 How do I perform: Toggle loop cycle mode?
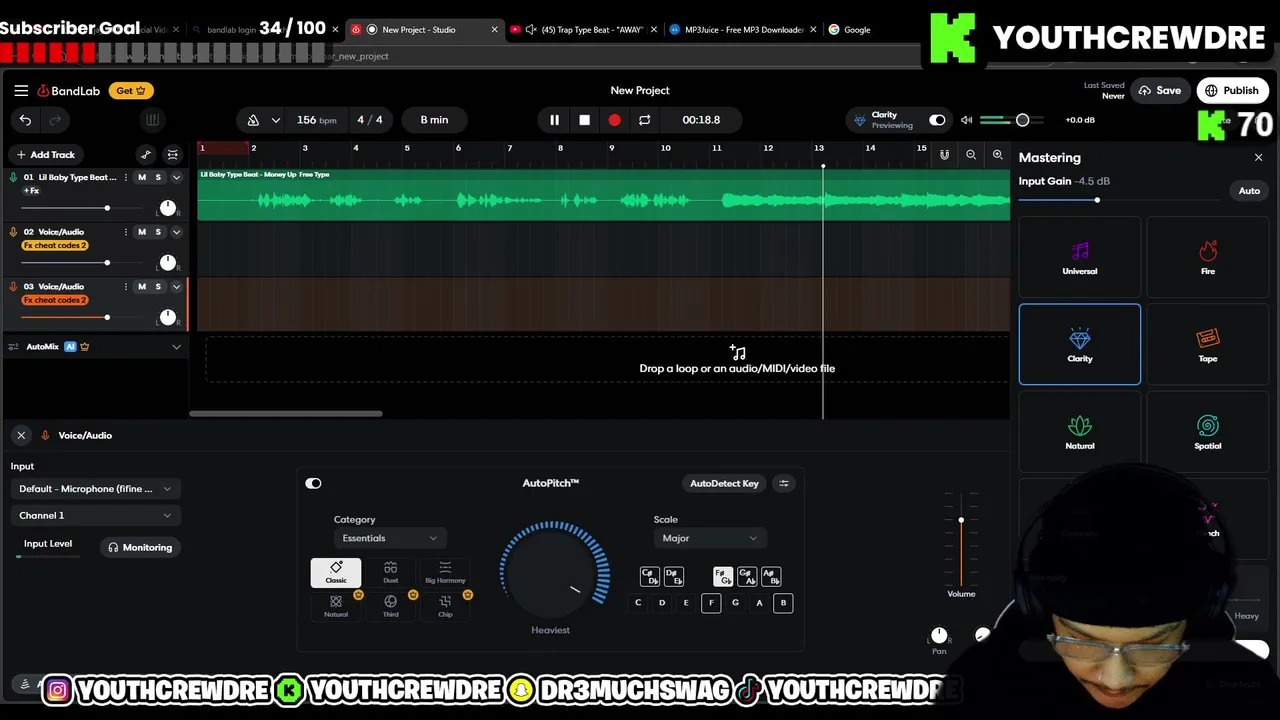(x=644, y=120)
